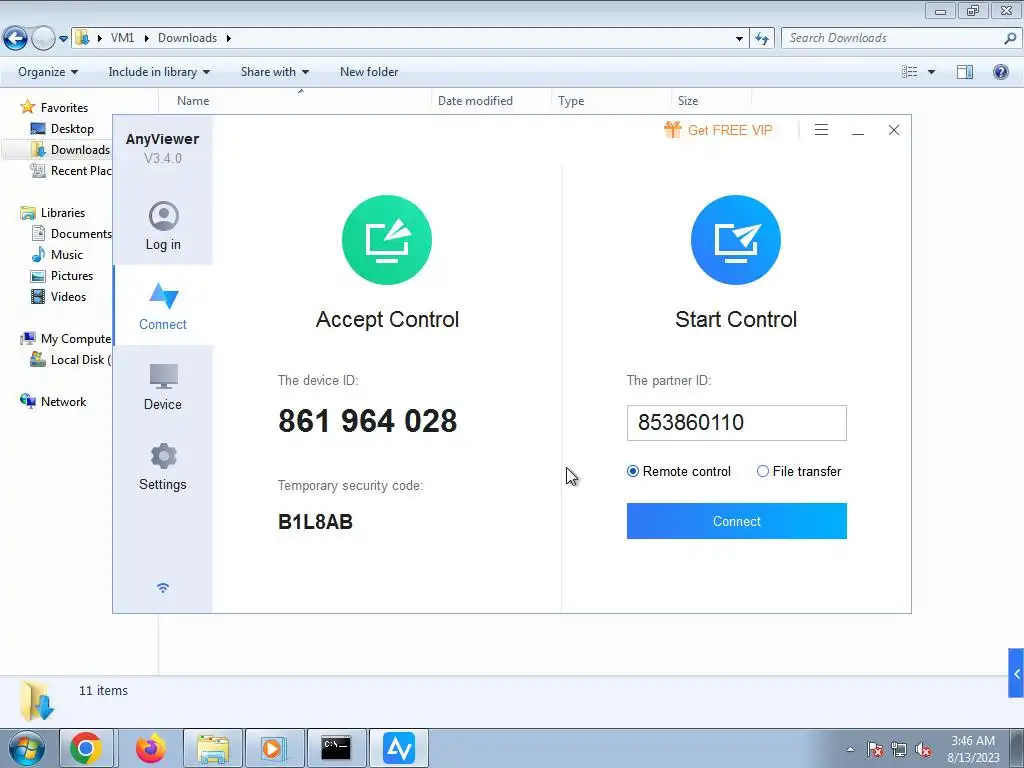Click Downloads in the address breadcrumb
The width and height of the screenshot is (1024, 768).
point(187,38)
